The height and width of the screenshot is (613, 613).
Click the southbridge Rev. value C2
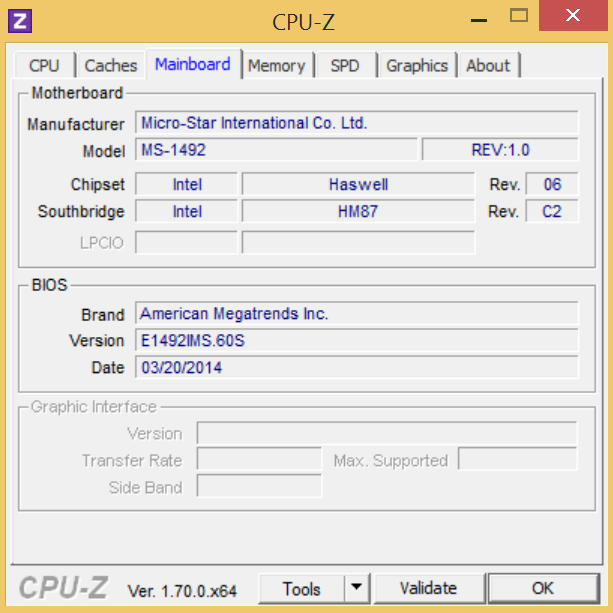coord(552,212)
